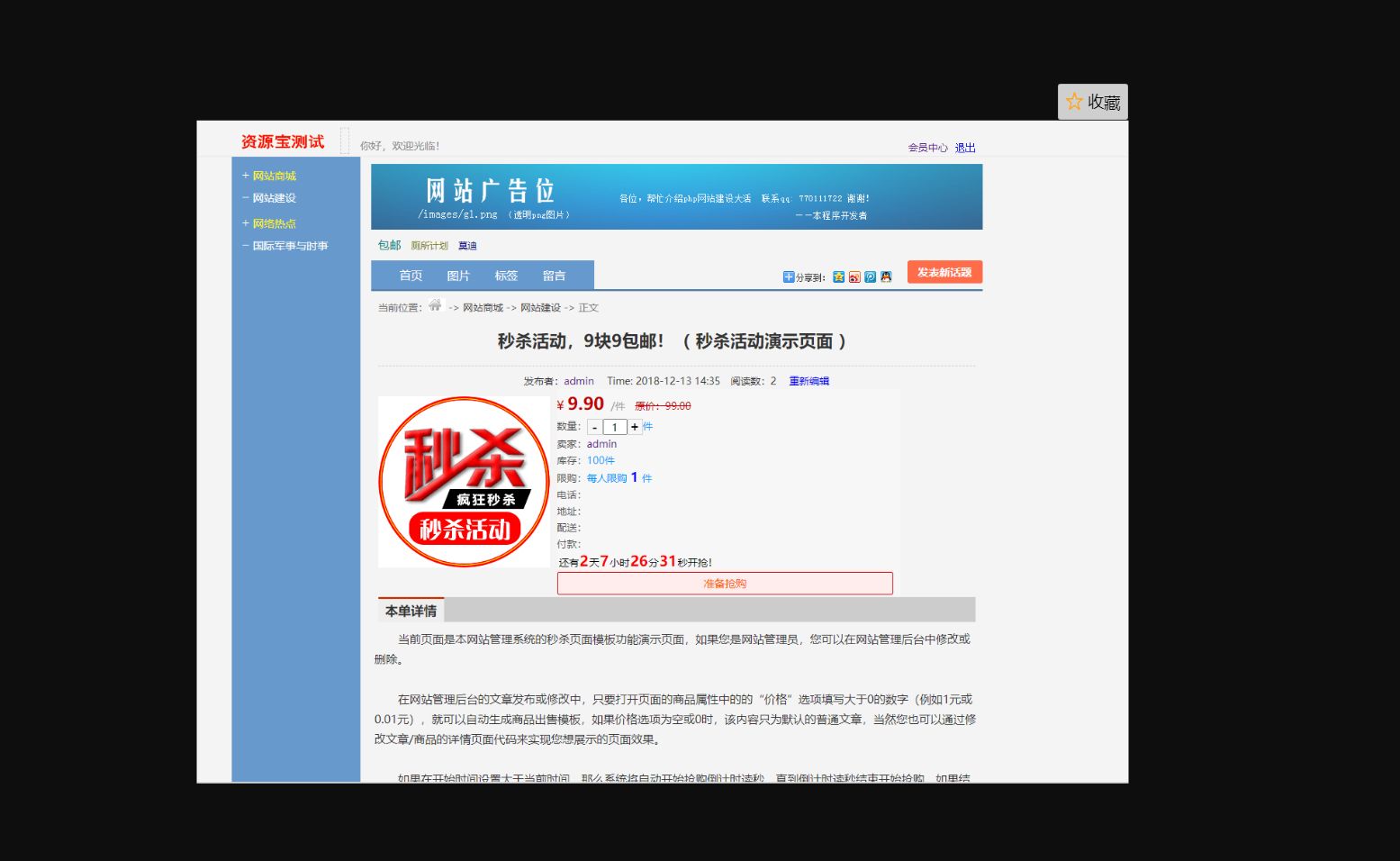This screenshot has height=861, width=1400.
Task: Click the quantity input field
Action: pyautogui.click(x=614, y=426)
